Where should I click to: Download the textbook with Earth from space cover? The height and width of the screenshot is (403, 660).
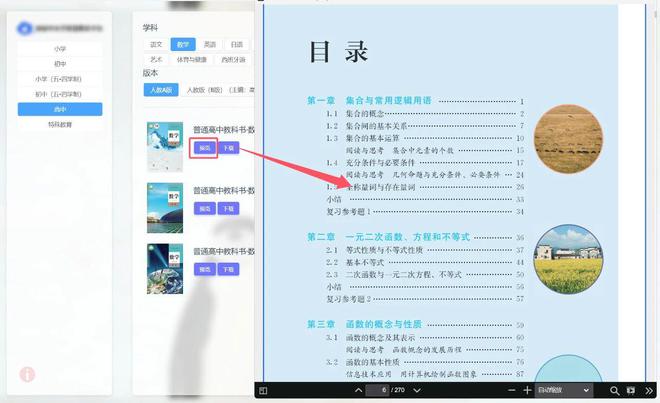[229, 269]
